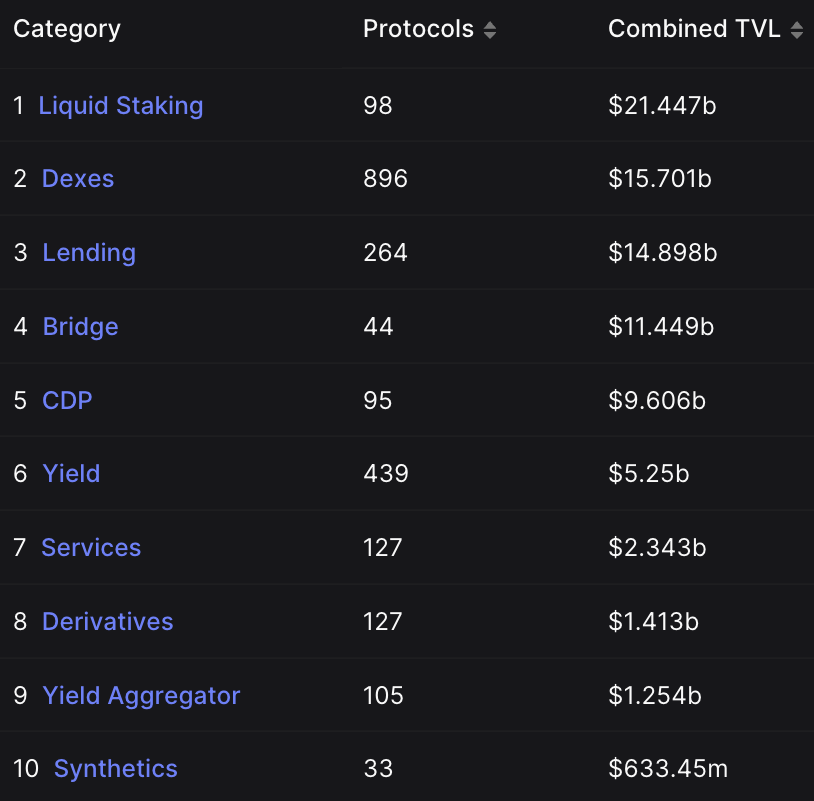
Task: Open the Liquid Staking category link
Action: tap(120, 105)
